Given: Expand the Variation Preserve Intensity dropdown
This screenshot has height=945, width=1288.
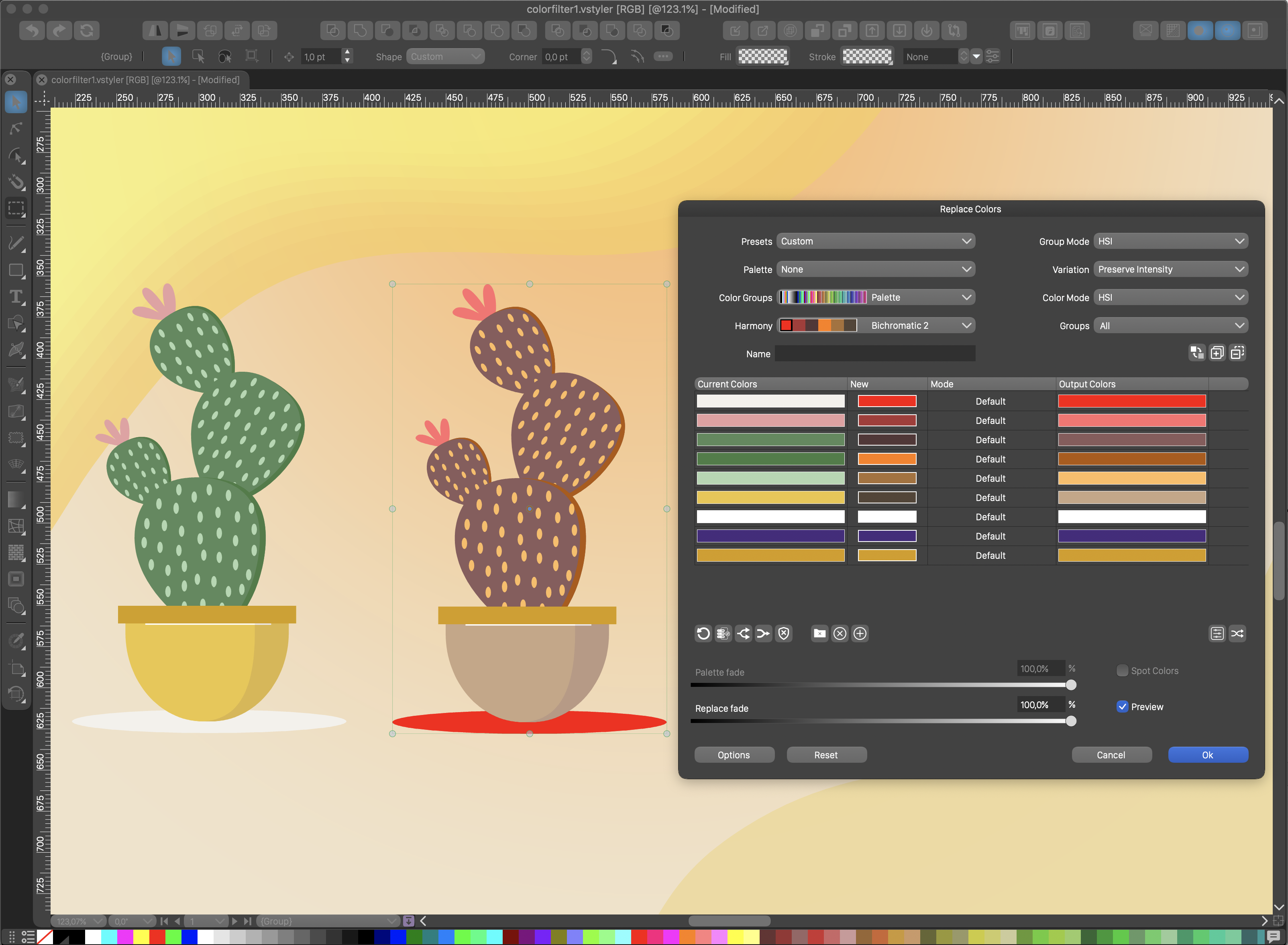Looking at the screenshot, I should click(x=1170, y=269).
